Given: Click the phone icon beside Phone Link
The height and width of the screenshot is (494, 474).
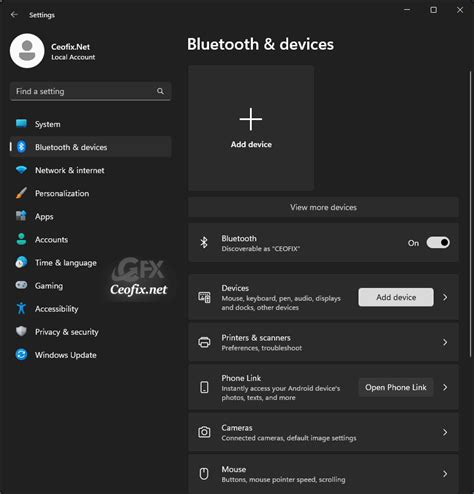Looking at the screenshot, I should pyautogui.click(x=204, y=387).
